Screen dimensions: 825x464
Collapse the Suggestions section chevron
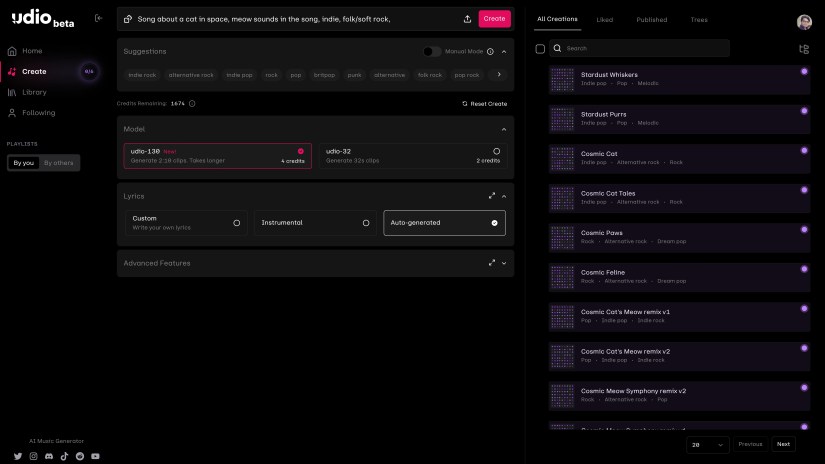click(x=504, y=52)
